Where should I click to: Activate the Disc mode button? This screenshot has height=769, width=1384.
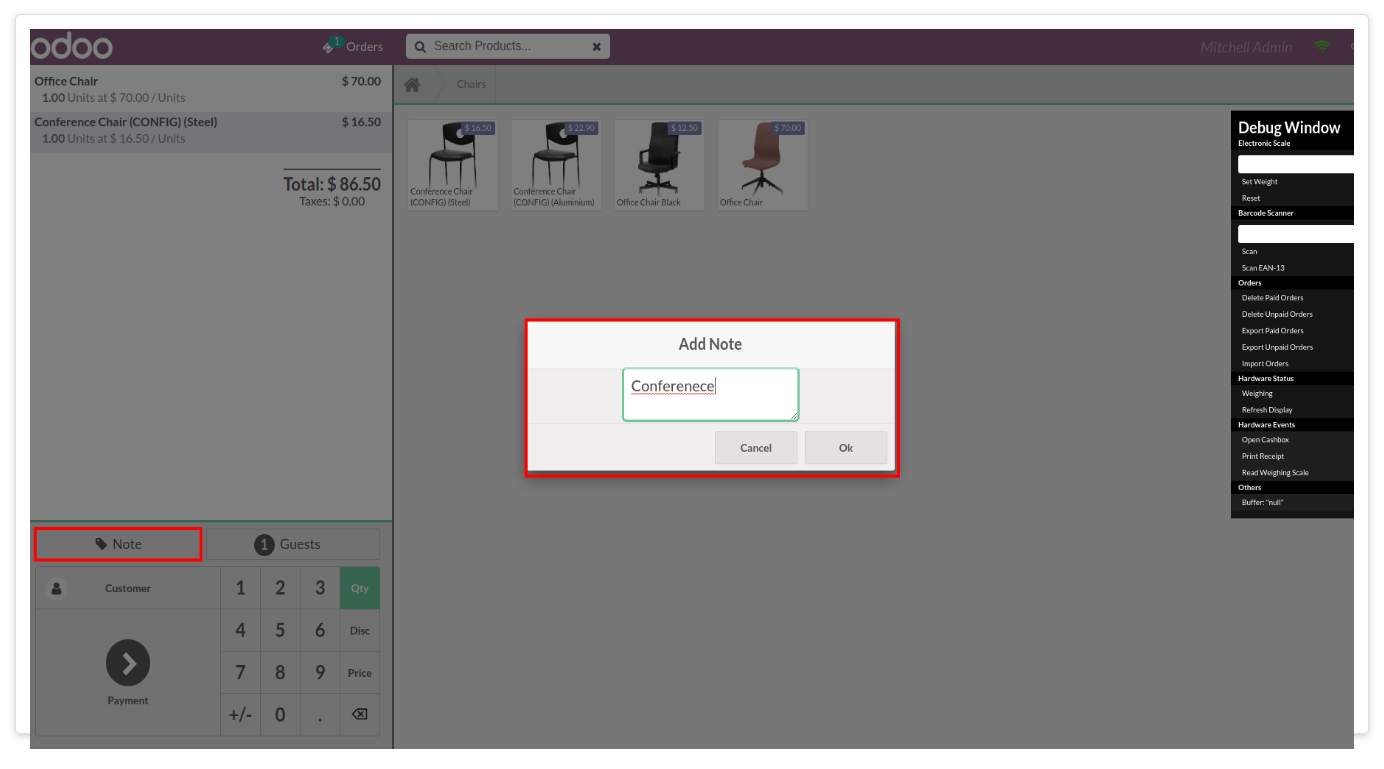360,631
